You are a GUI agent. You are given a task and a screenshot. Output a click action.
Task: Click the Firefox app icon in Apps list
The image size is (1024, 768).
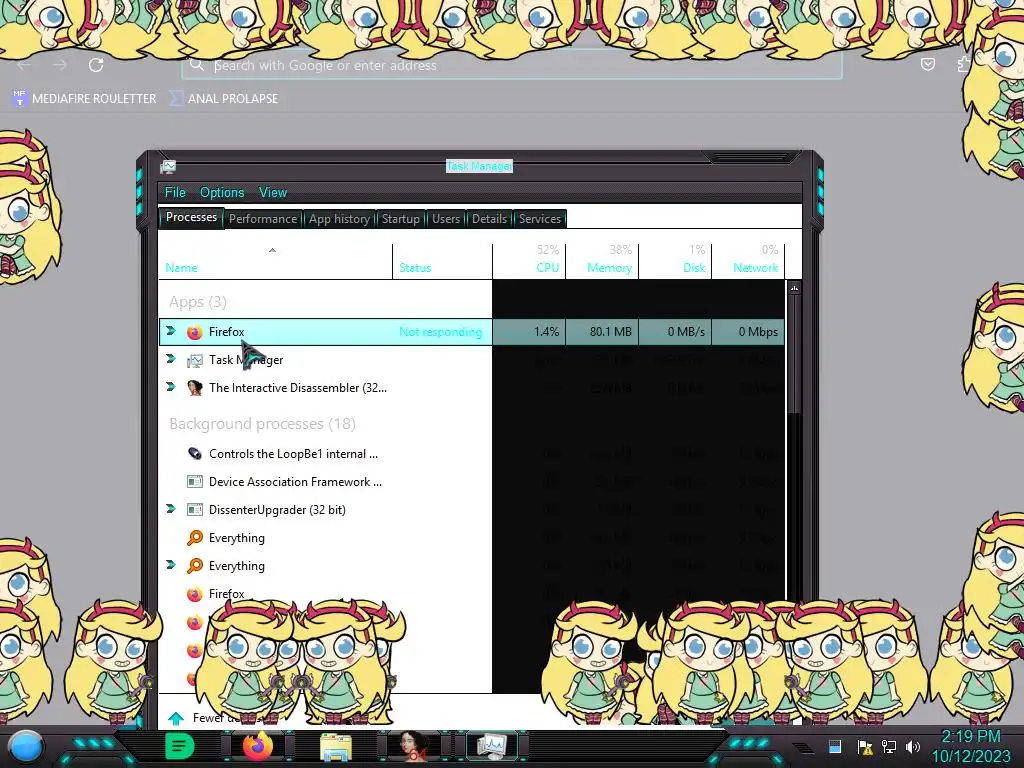click(195, 332)
